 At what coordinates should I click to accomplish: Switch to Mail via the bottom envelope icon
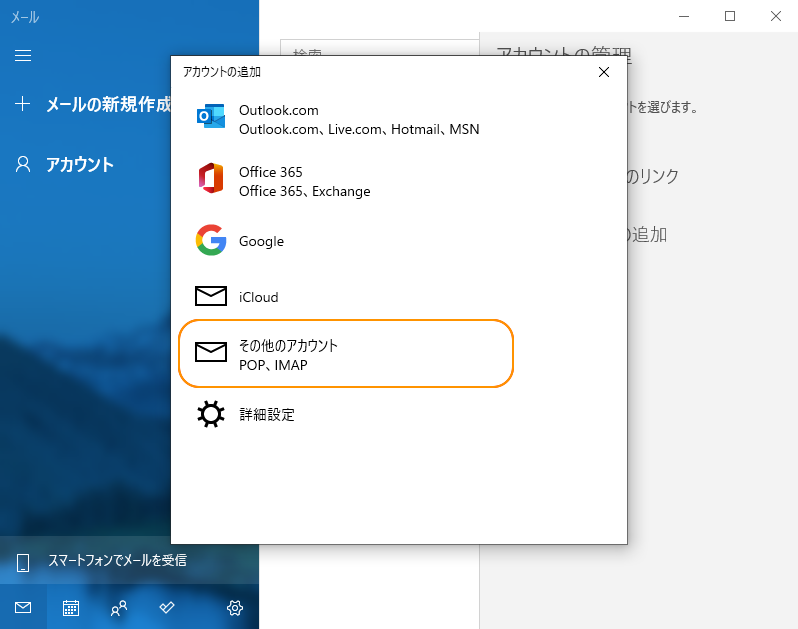[23, 607]
